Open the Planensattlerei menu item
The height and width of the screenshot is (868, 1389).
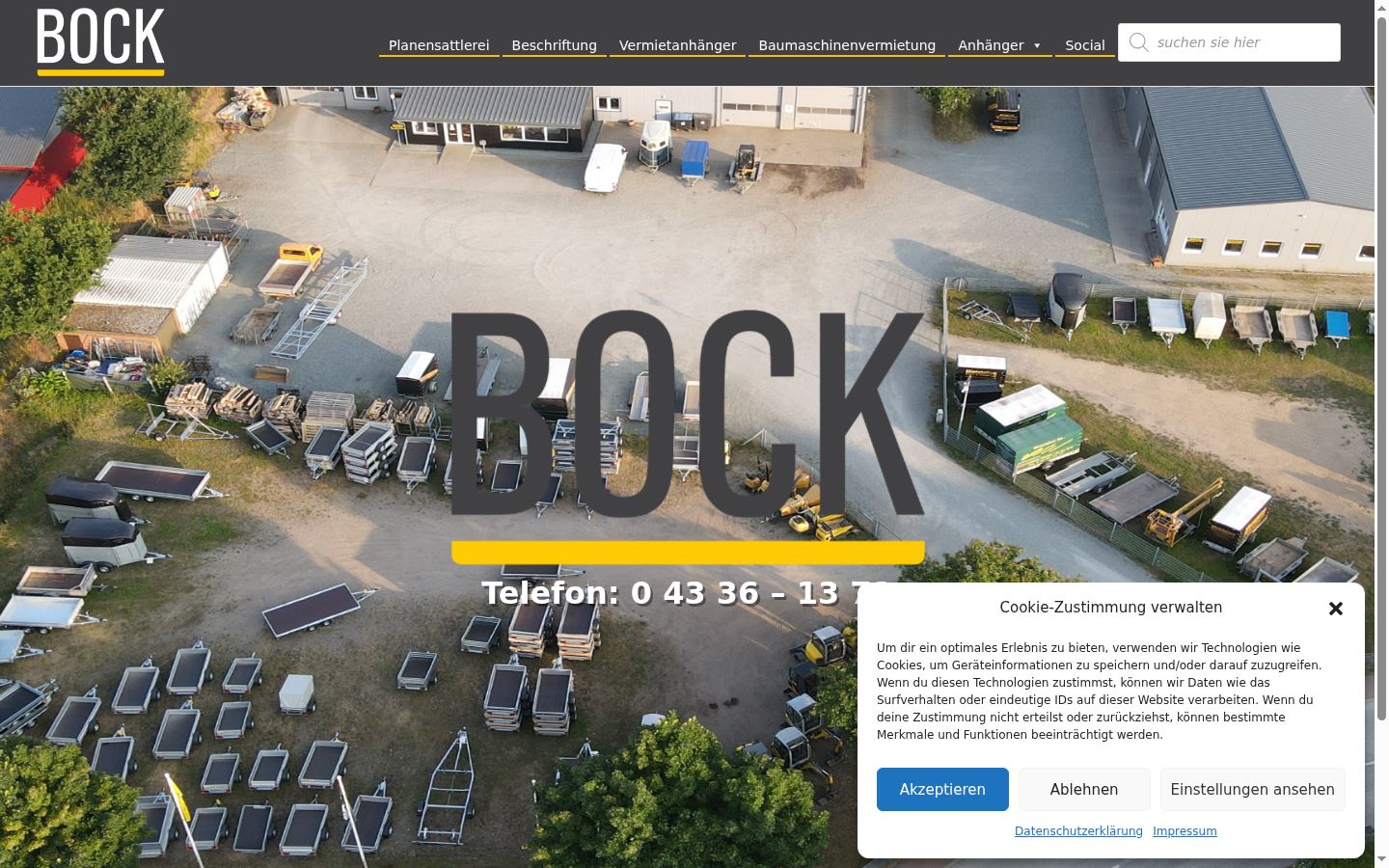click(439, 45)
